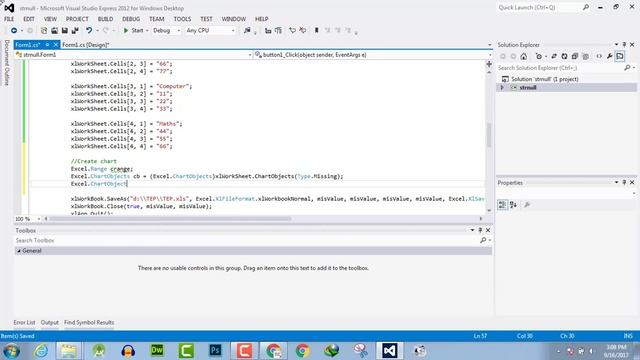Viewport: 640px width, 360px height.
Task: Expand the strnull project node
Action: click(x=502, y=88)
